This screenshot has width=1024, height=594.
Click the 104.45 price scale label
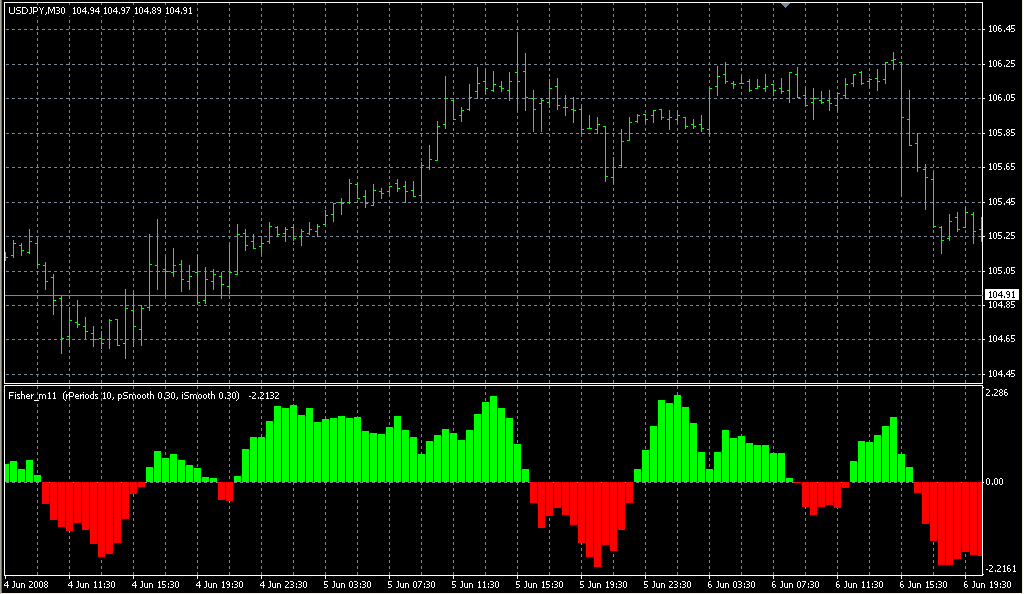(x=1001, y=374)
